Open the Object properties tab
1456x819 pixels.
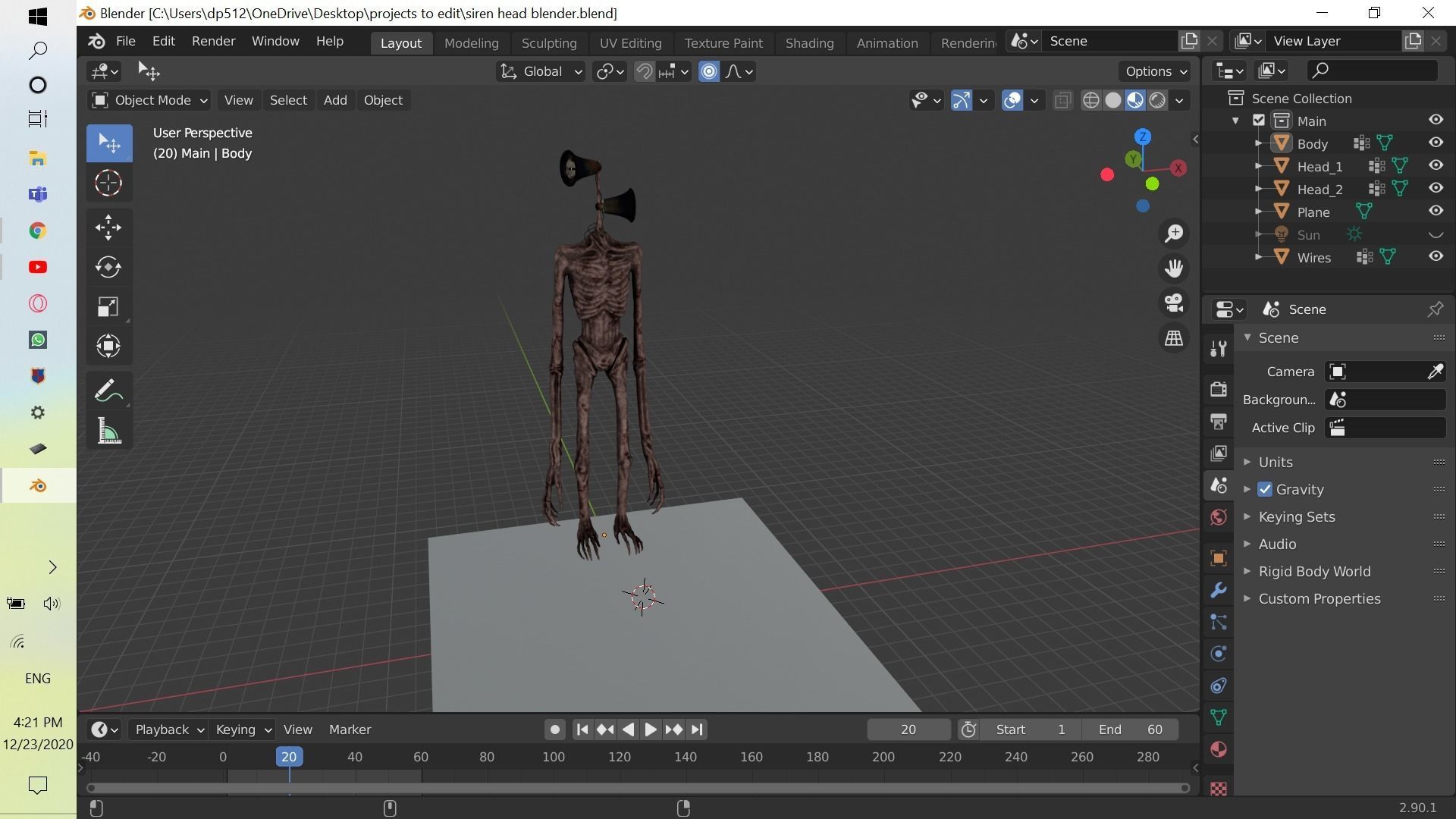tap(1219, 558)
